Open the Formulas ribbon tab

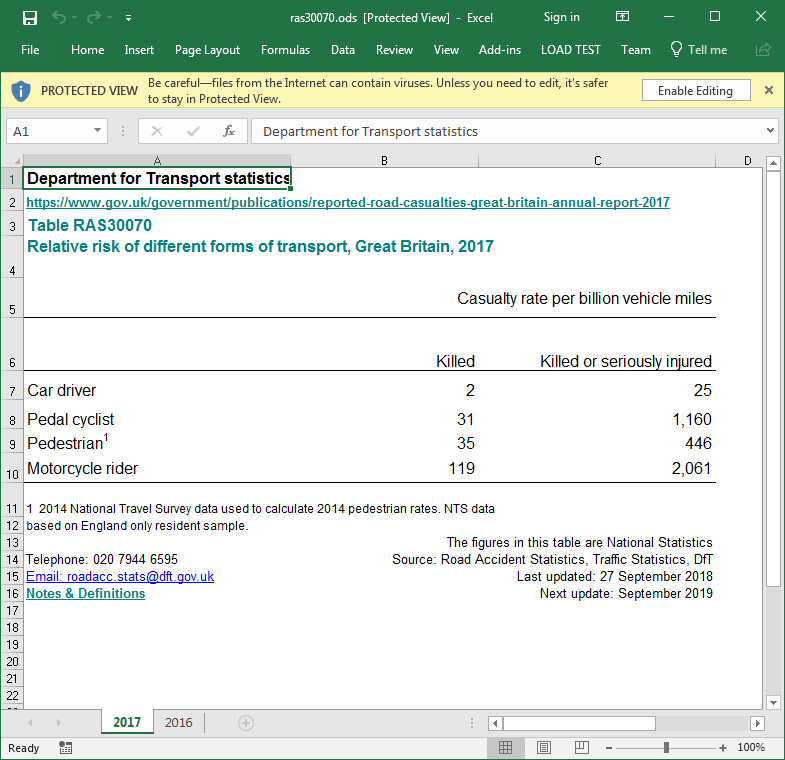click(285, 50)
